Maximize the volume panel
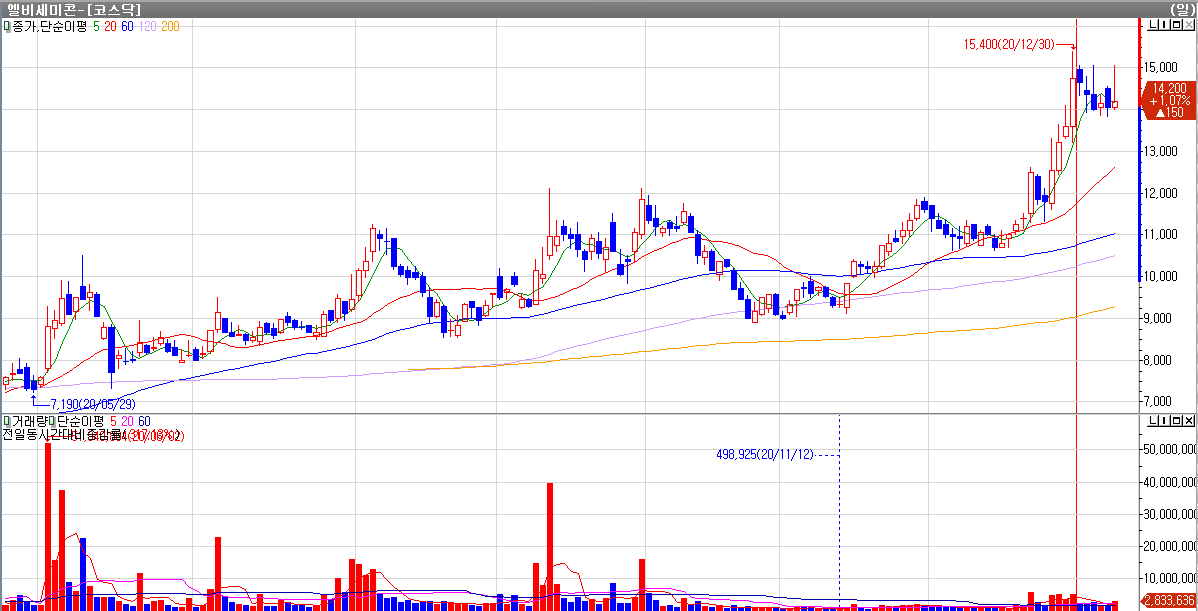Viewport: 1198px width, 611px height. pyautogui.click(x=1177, y=421)
